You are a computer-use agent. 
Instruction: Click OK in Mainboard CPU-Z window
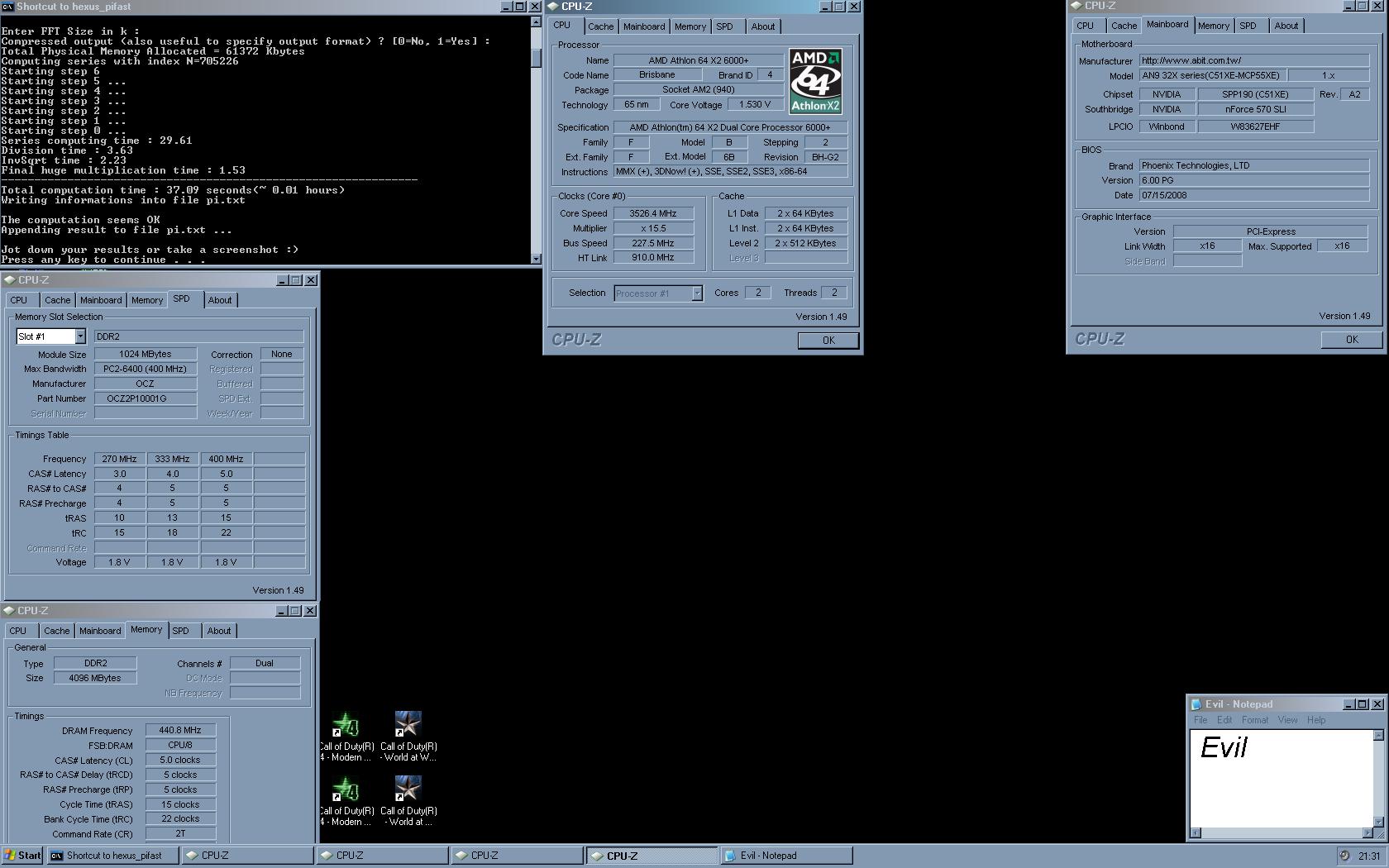1352,340
